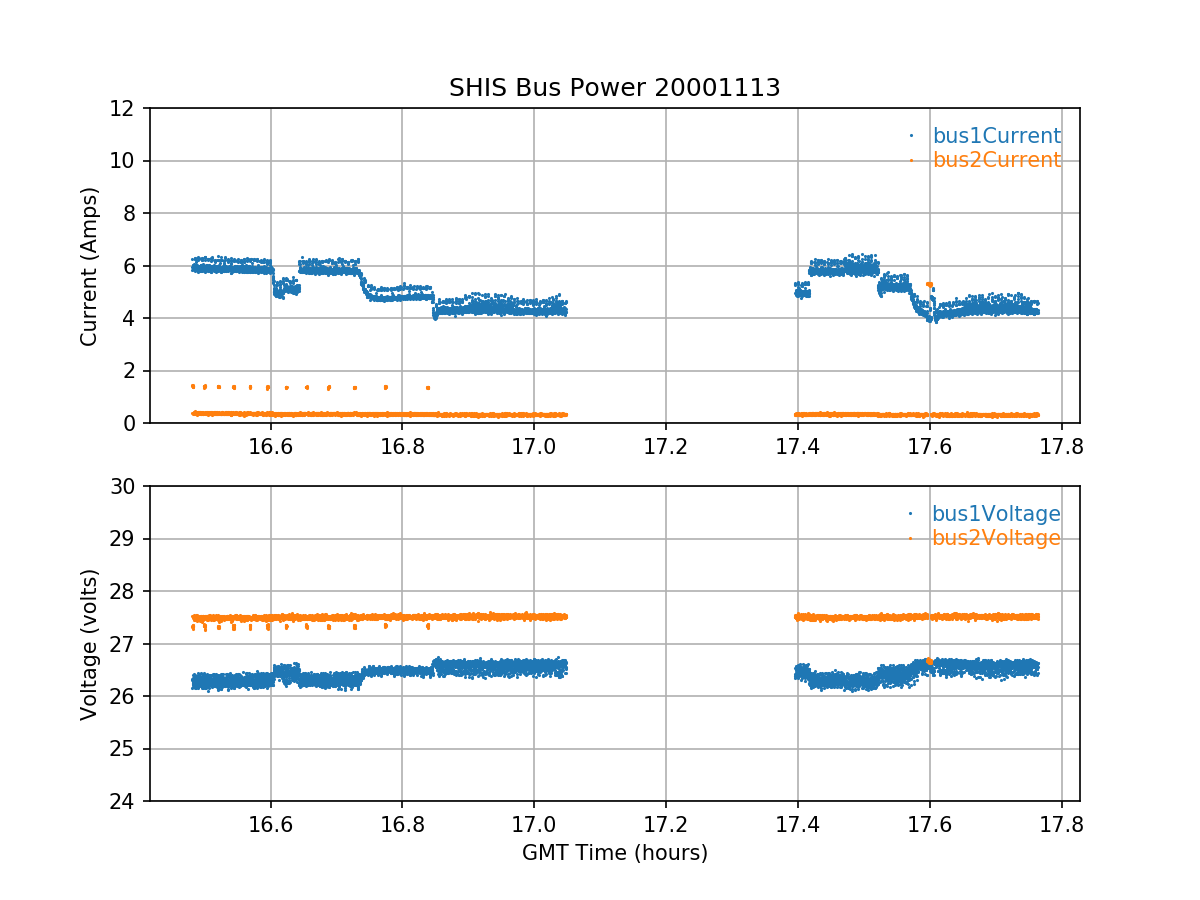
Task: Click the bus2Current legend label
Action: [996, 160]
